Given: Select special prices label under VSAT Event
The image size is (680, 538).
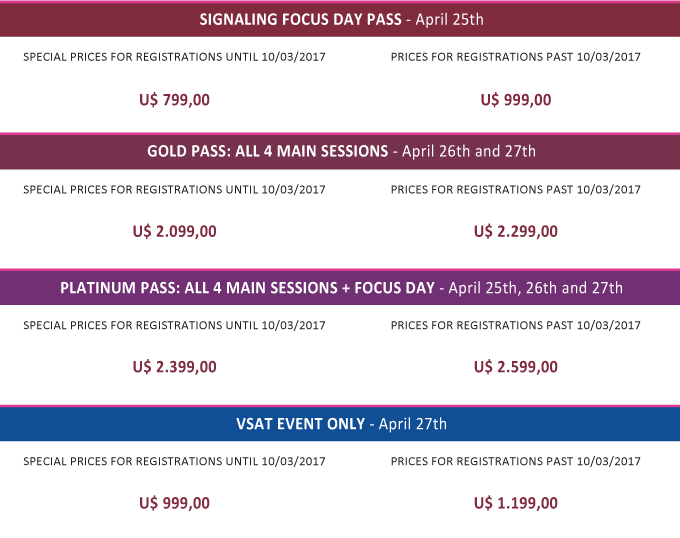Looking at the screenshot, I should 174,461.
